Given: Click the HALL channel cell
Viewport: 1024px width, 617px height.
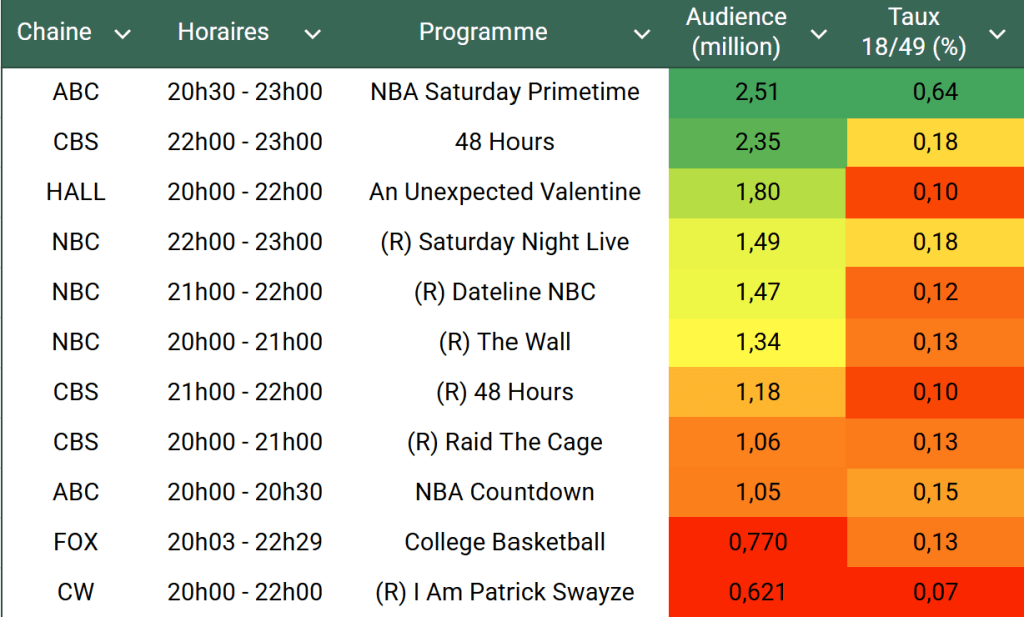Looking at the screenshot, I should pos(76,192).
